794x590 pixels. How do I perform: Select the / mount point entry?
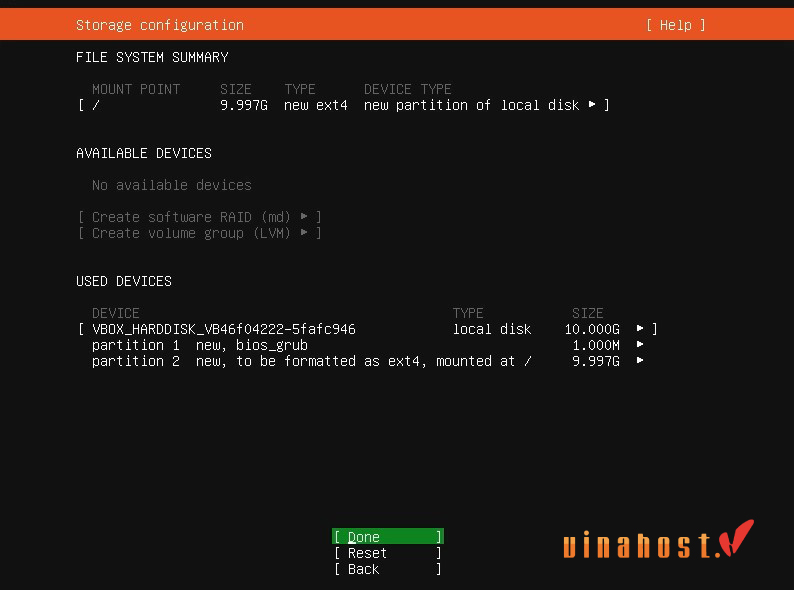coord(96,105)
